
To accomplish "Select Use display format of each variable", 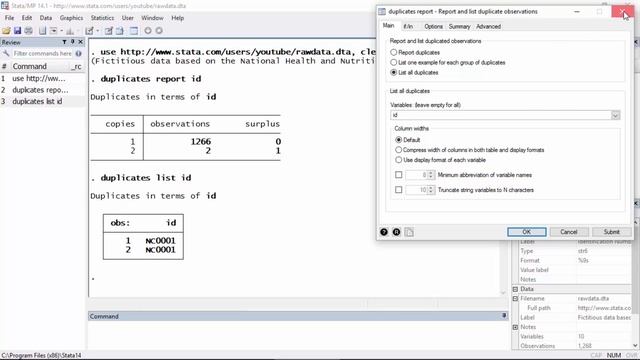I will click(x=399, y=160).
